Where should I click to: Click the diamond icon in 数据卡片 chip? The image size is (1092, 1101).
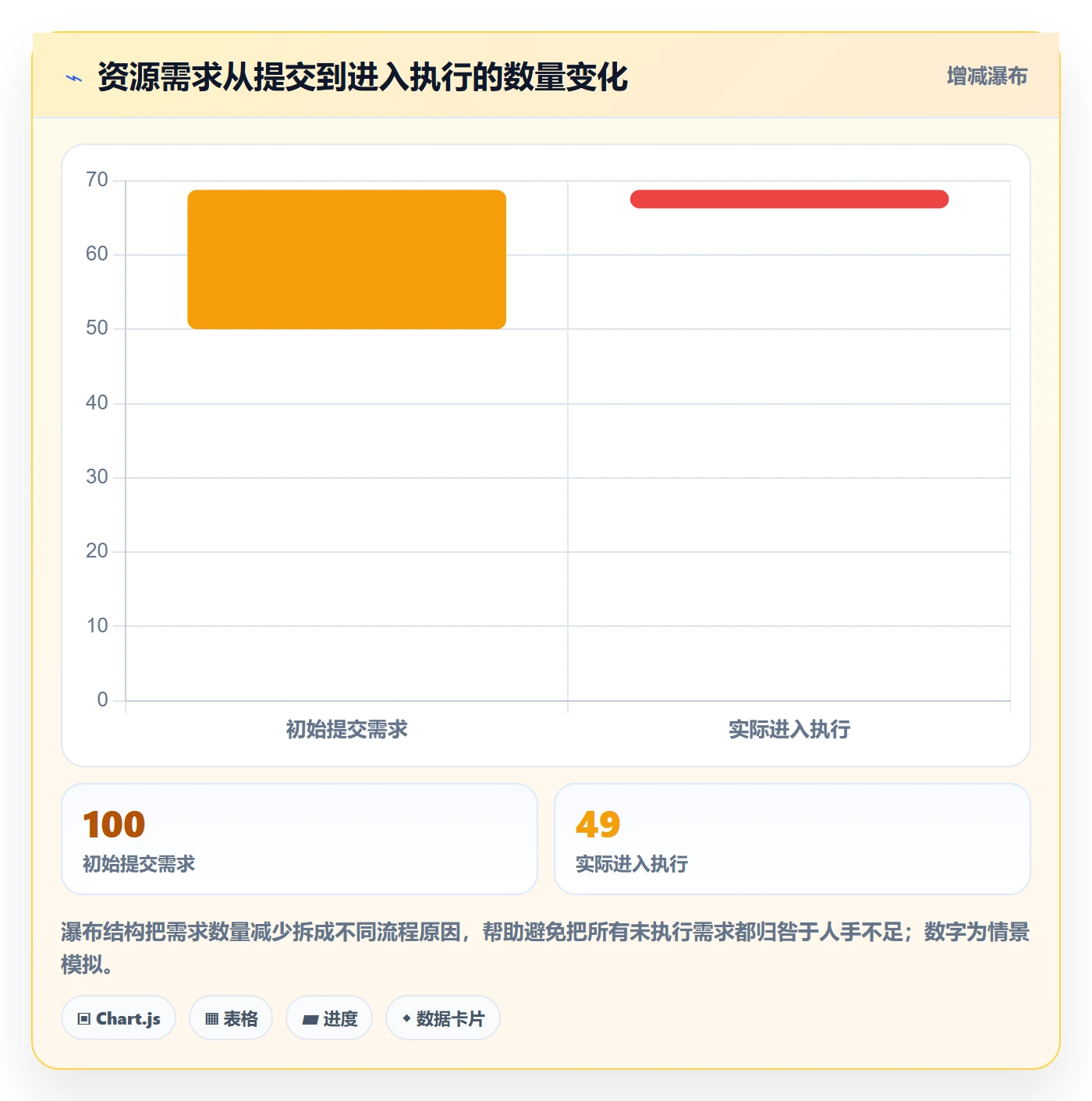[406, 1018]
